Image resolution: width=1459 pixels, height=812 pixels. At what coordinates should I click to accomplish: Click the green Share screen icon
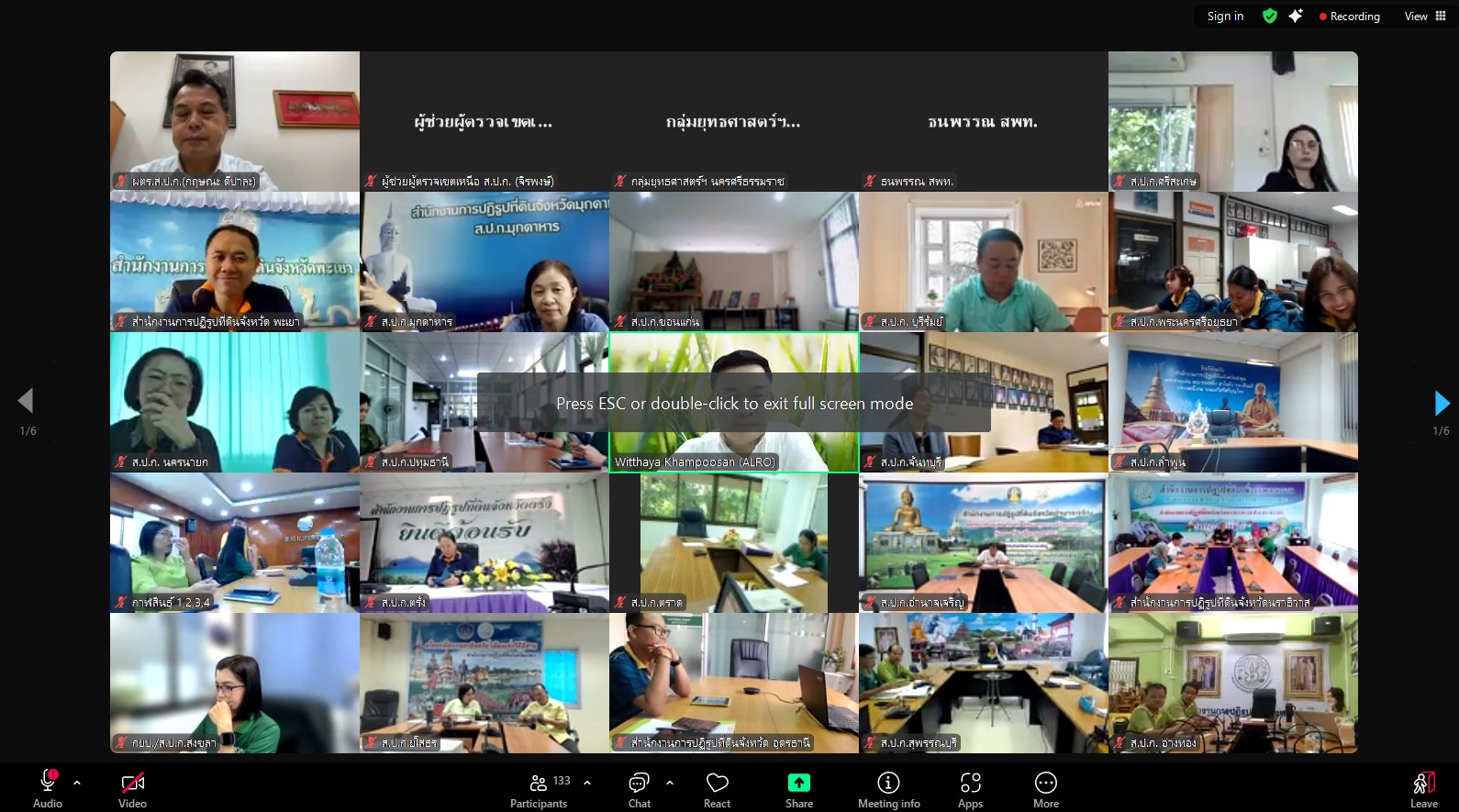(799, 782)
